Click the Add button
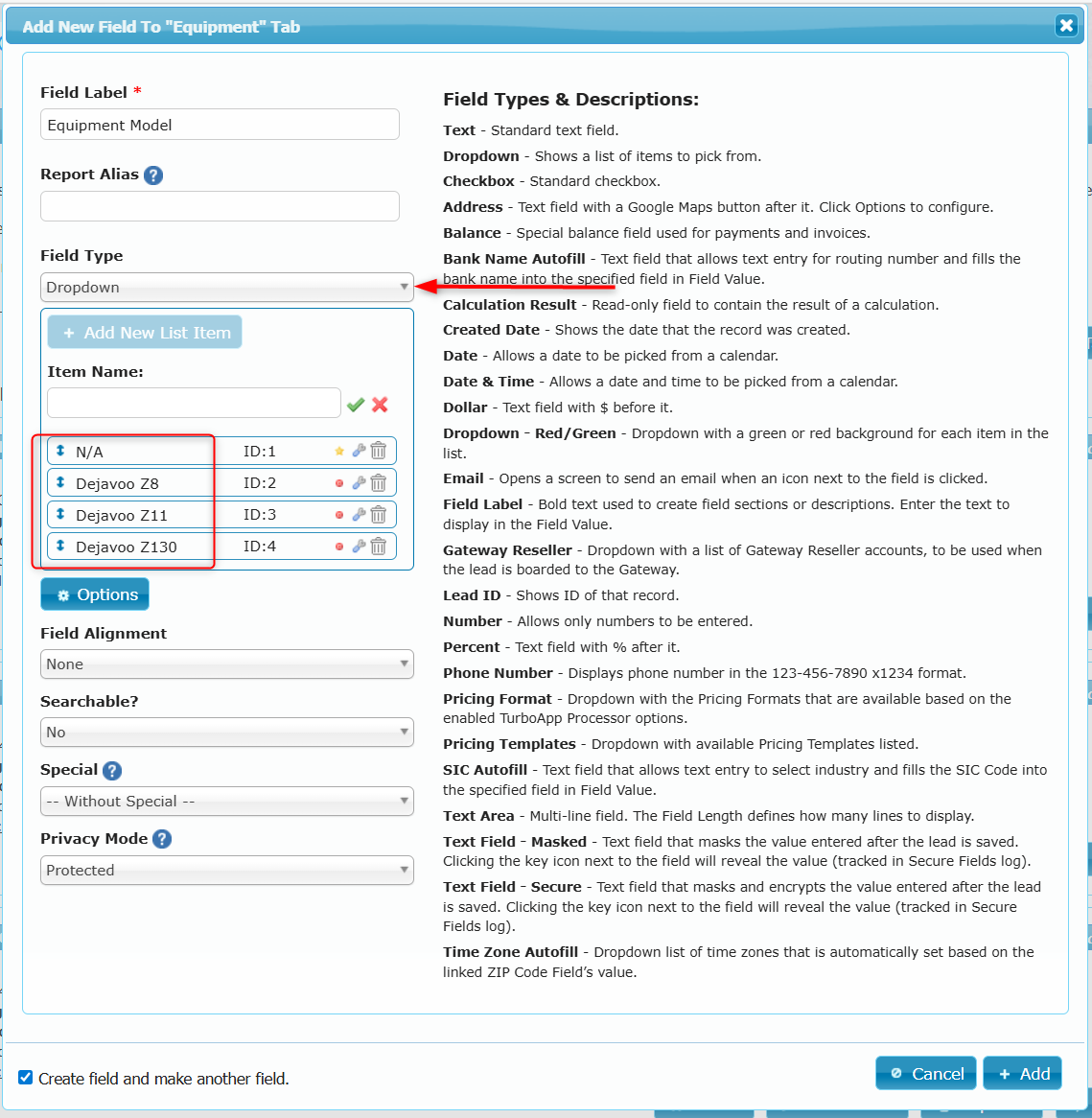 point(1023,1074)
